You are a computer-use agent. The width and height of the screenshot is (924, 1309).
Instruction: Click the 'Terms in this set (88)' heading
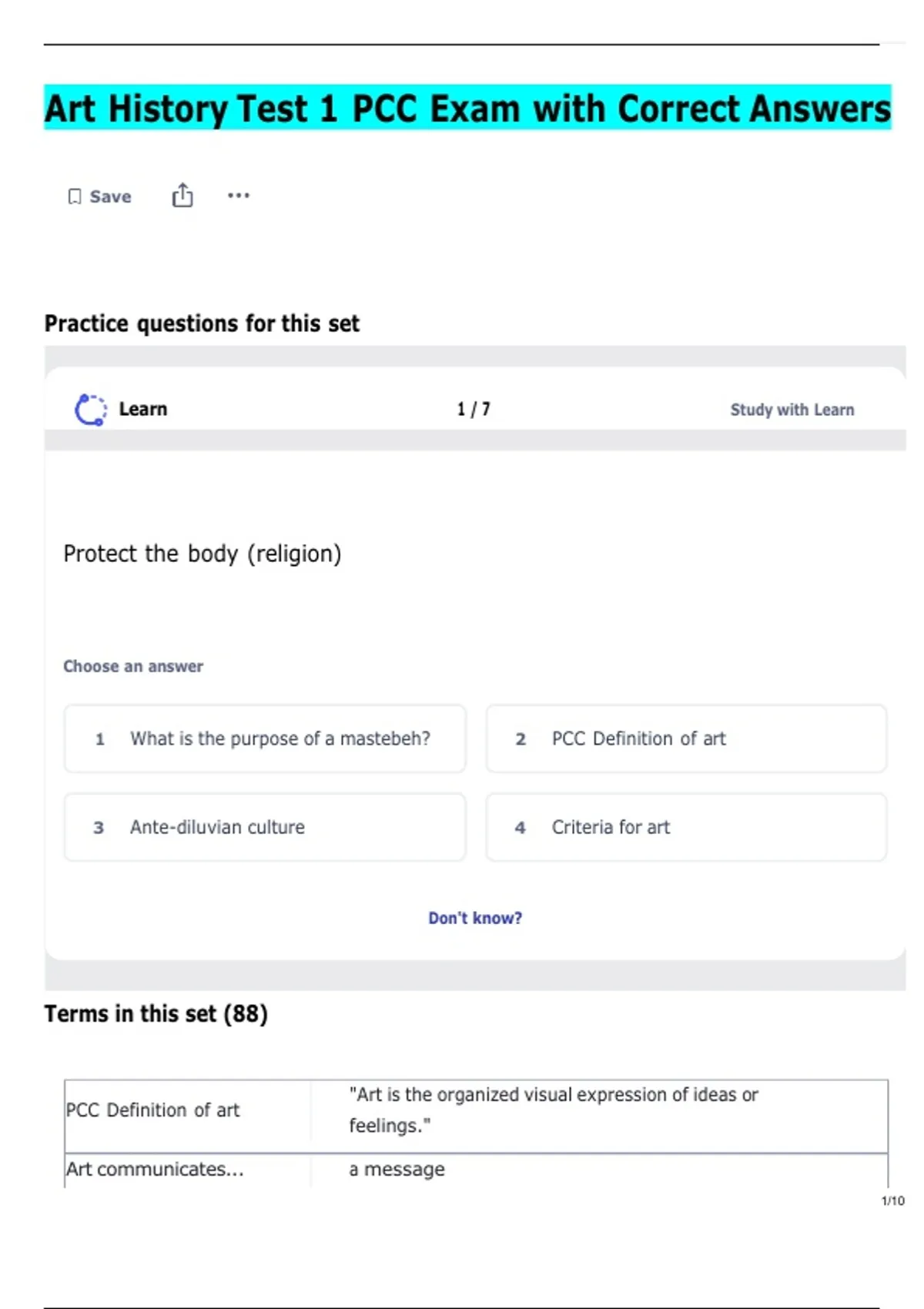pos(156,1014)
